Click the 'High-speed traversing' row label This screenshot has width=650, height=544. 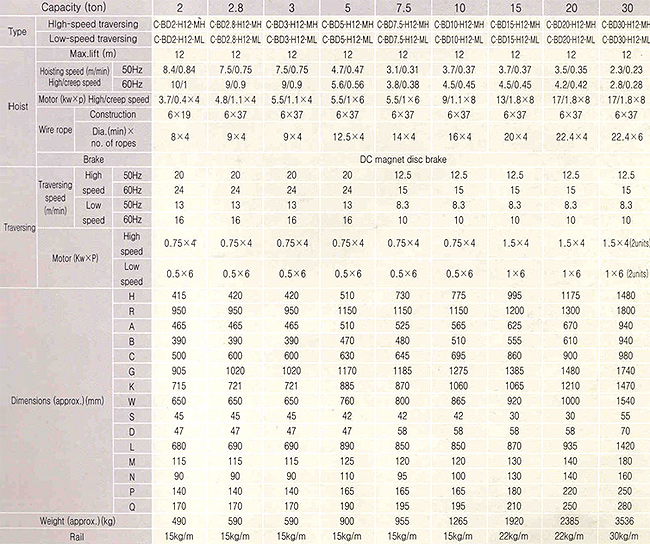click(93, 24)
